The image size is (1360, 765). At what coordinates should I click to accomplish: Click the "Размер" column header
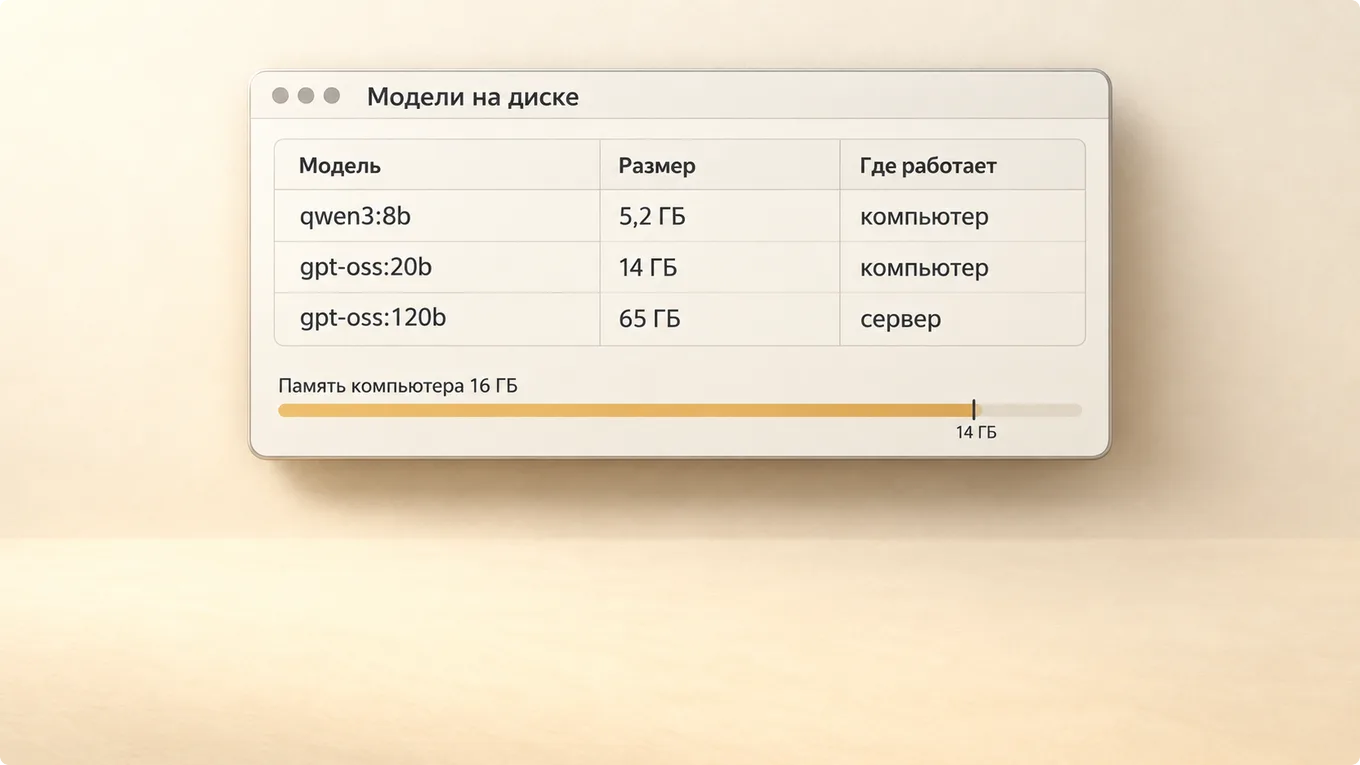657,166
